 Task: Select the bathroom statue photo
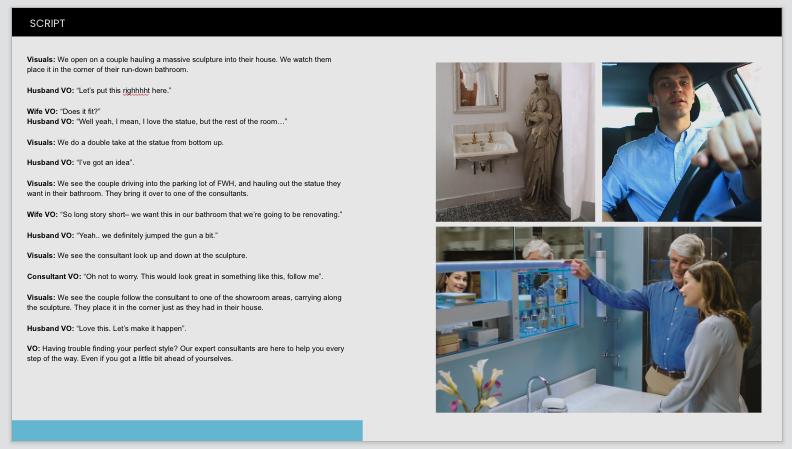515,142
